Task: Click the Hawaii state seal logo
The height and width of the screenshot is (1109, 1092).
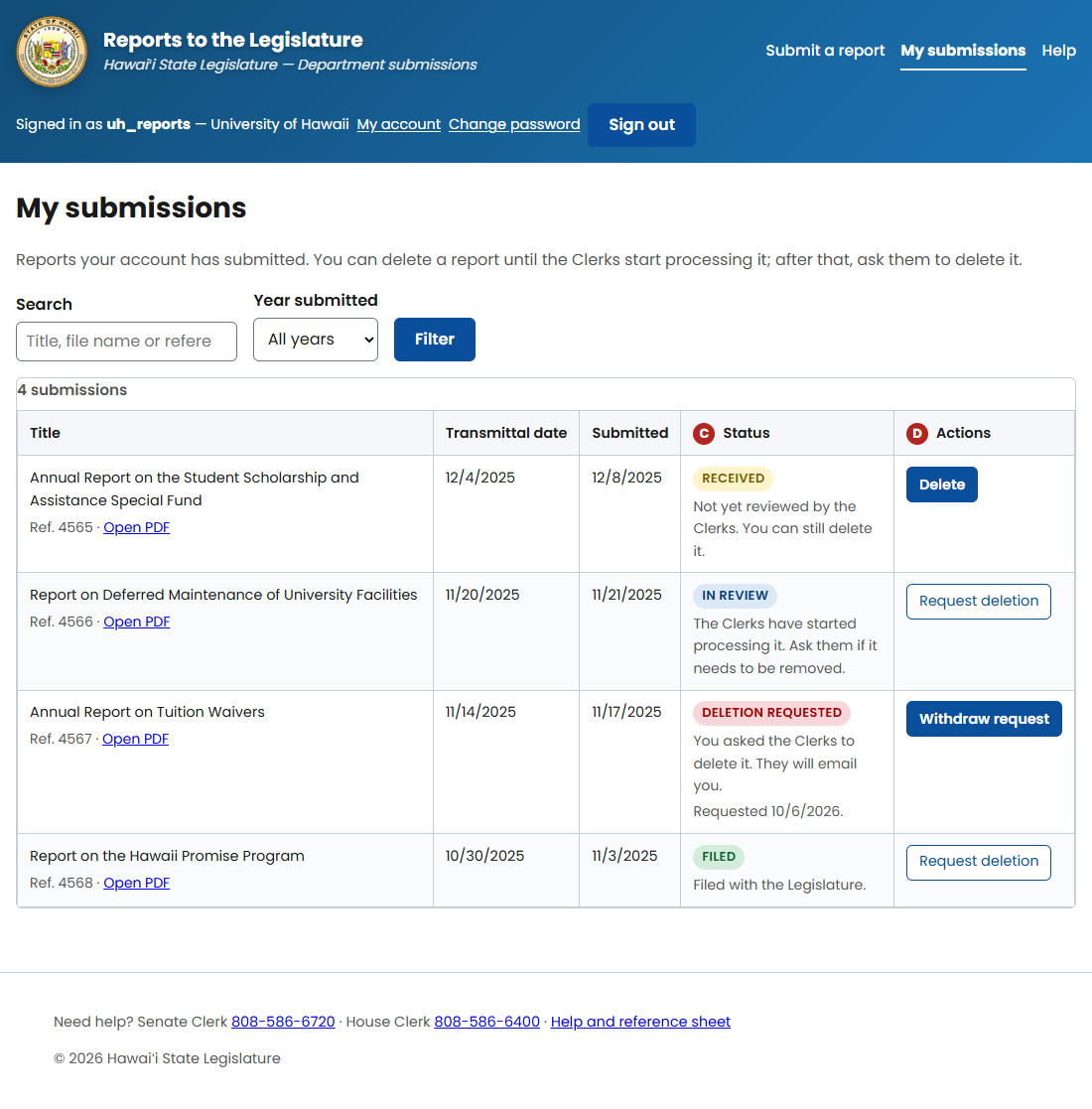Action: [x=52, y=52]
